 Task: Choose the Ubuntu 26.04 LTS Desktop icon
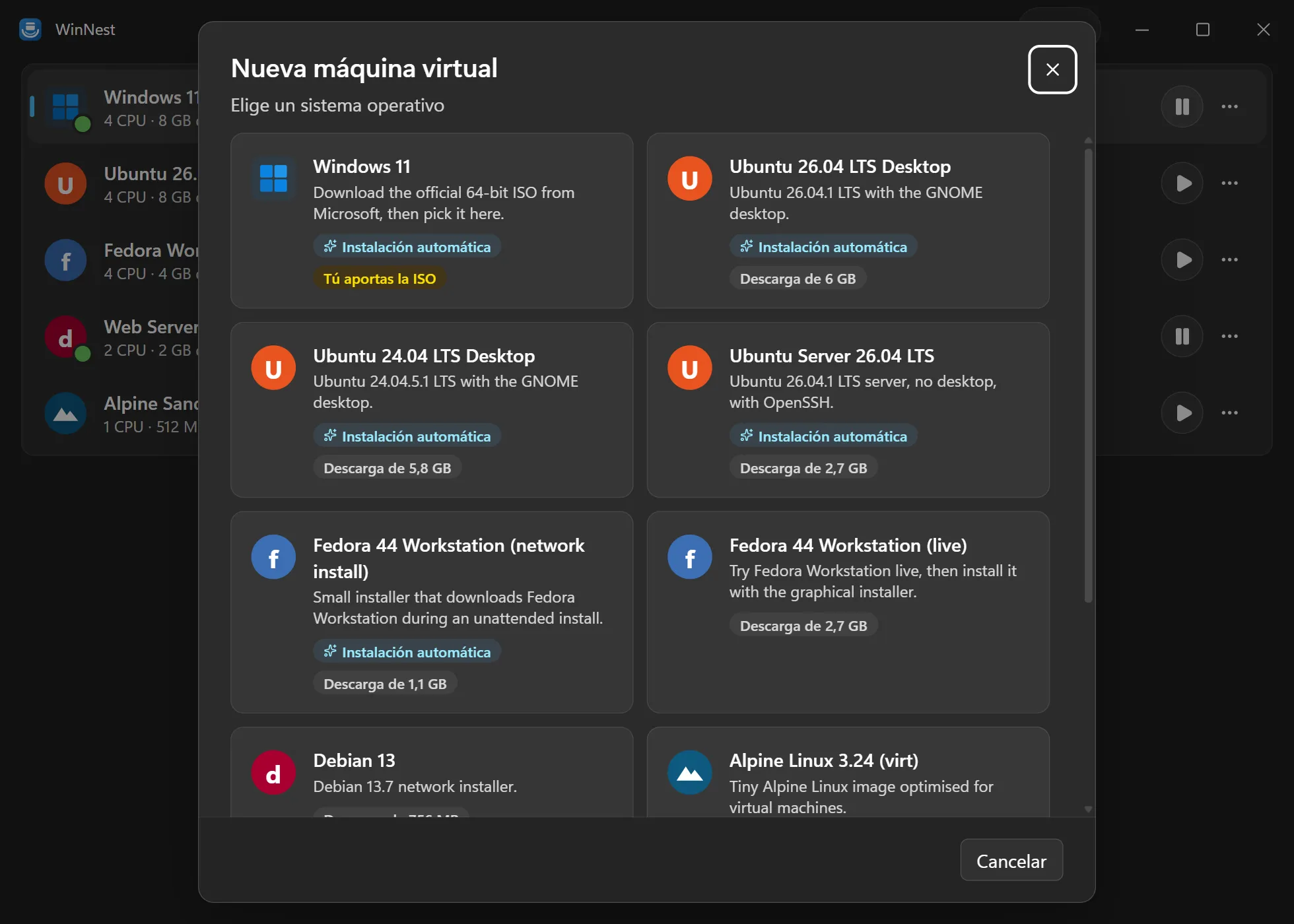click(689, 178)
